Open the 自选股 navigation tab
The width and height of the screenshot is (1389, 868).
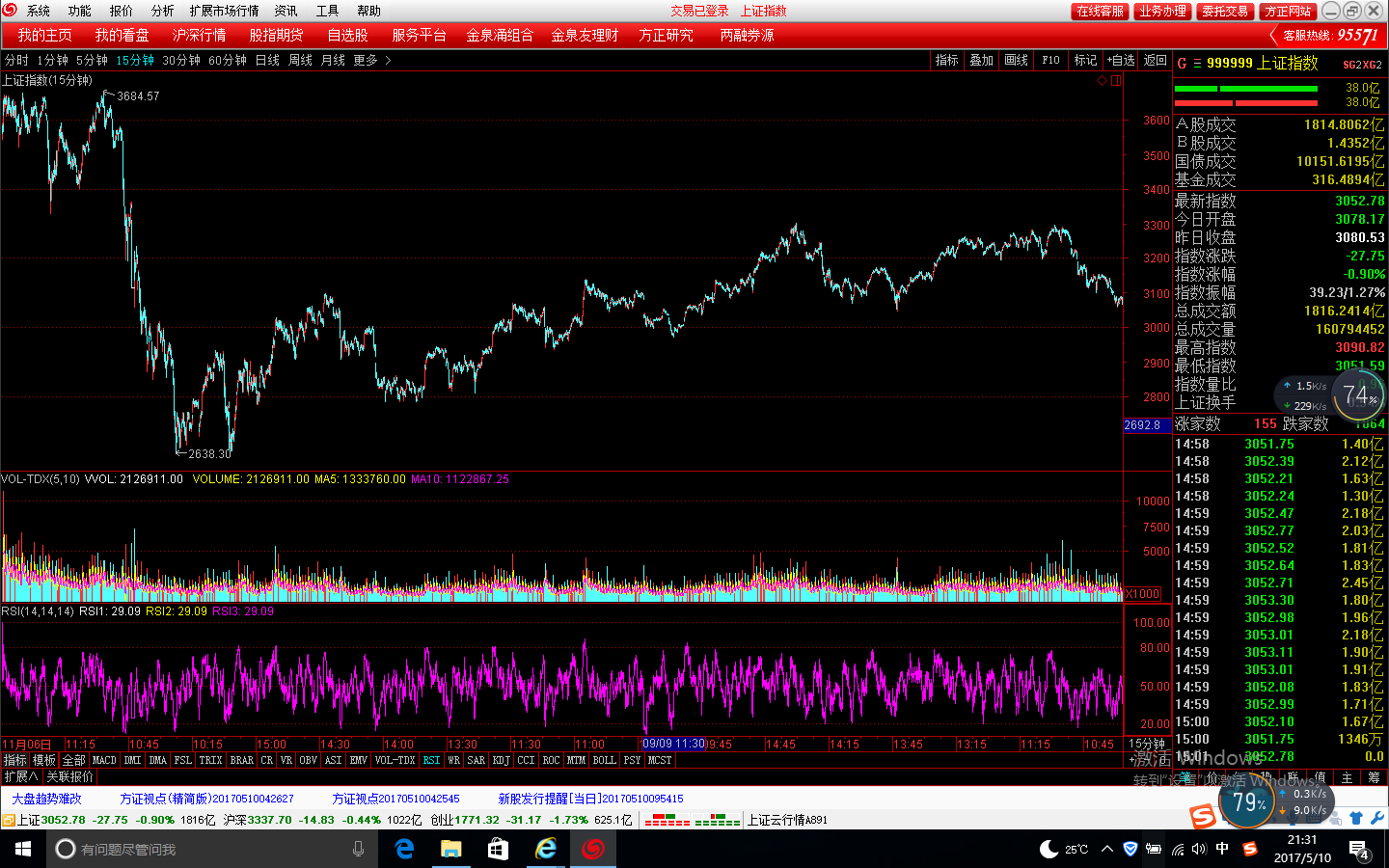tap(348, 35)
